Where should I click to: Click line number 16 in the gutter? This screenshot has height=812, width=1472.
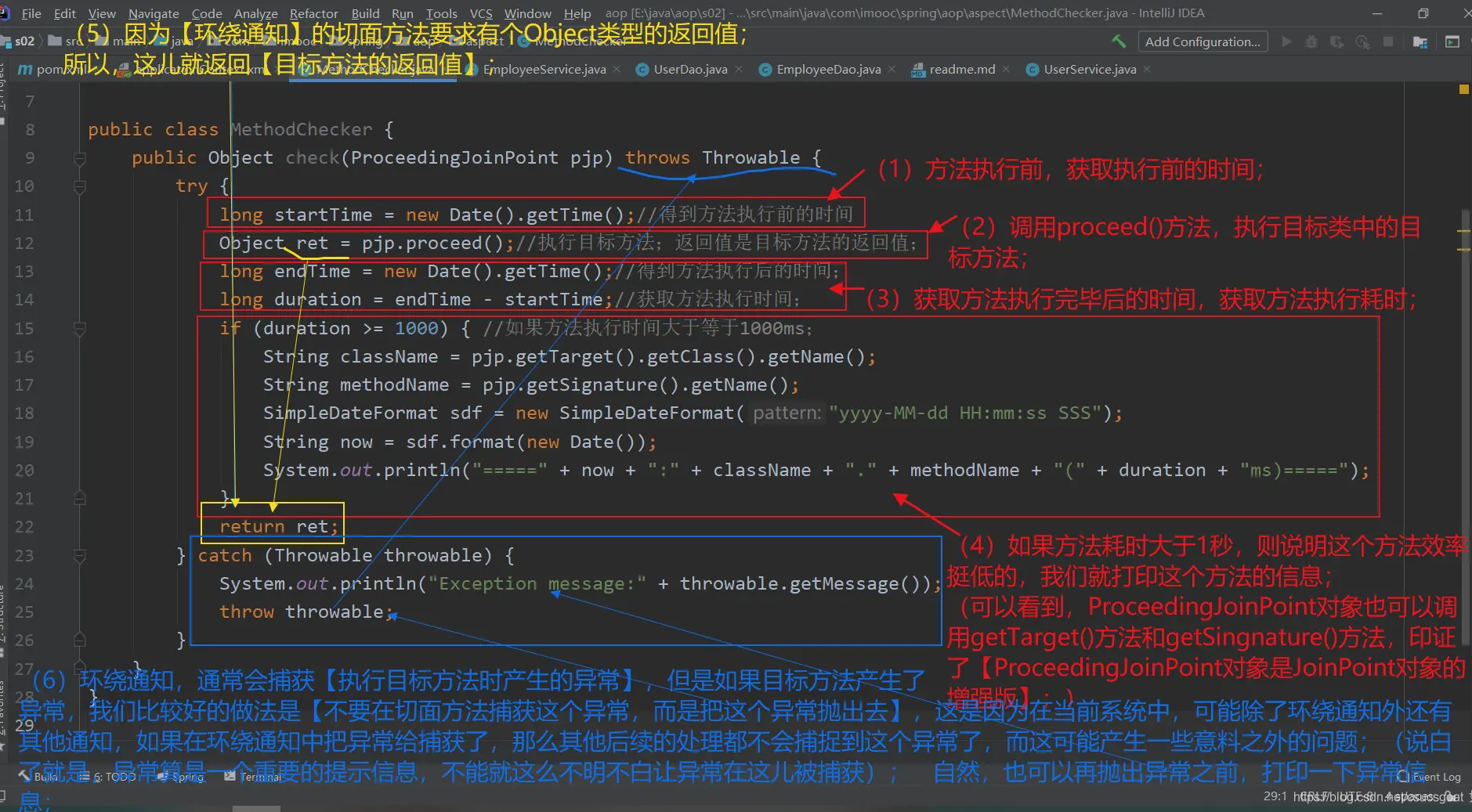point(24,357)
